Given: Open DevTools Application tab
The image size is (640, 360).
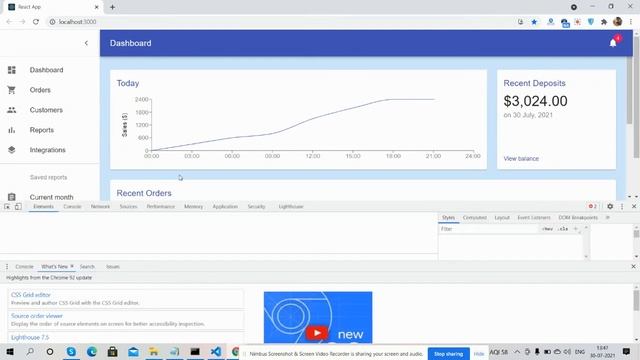Looking at the screenshot, I should click(225, 207).
